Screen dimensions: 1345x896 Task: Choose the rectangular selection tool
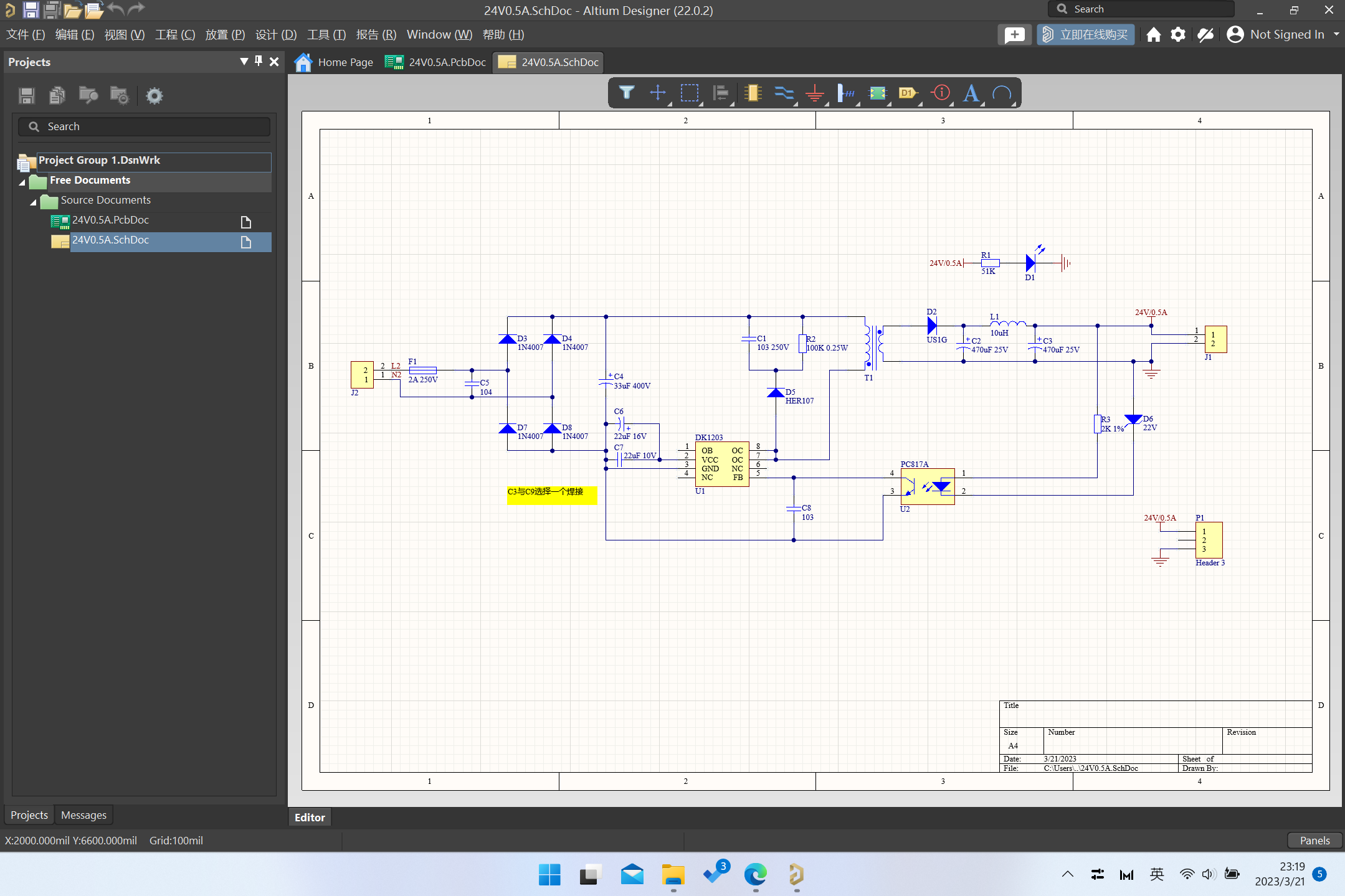coord(690,93)
